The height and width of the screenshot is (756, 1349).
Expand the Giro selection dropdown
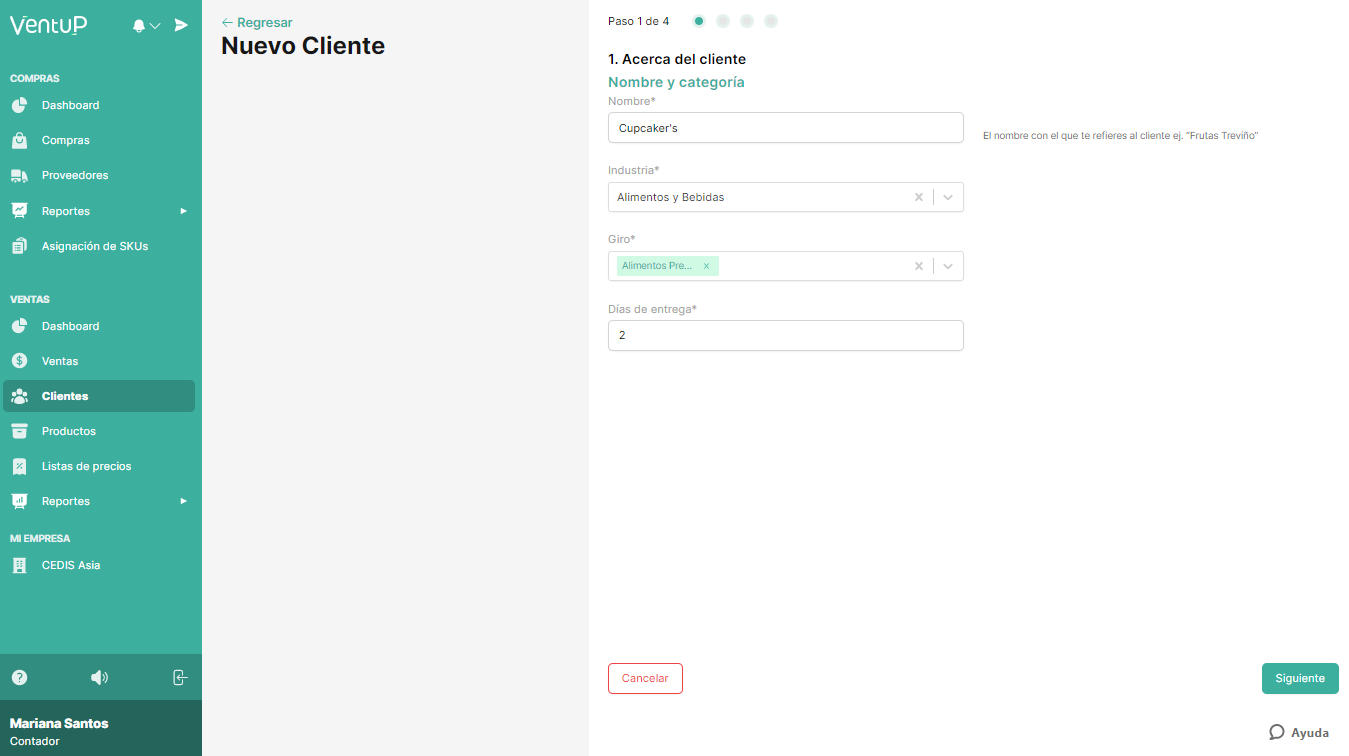click(947, 265)
